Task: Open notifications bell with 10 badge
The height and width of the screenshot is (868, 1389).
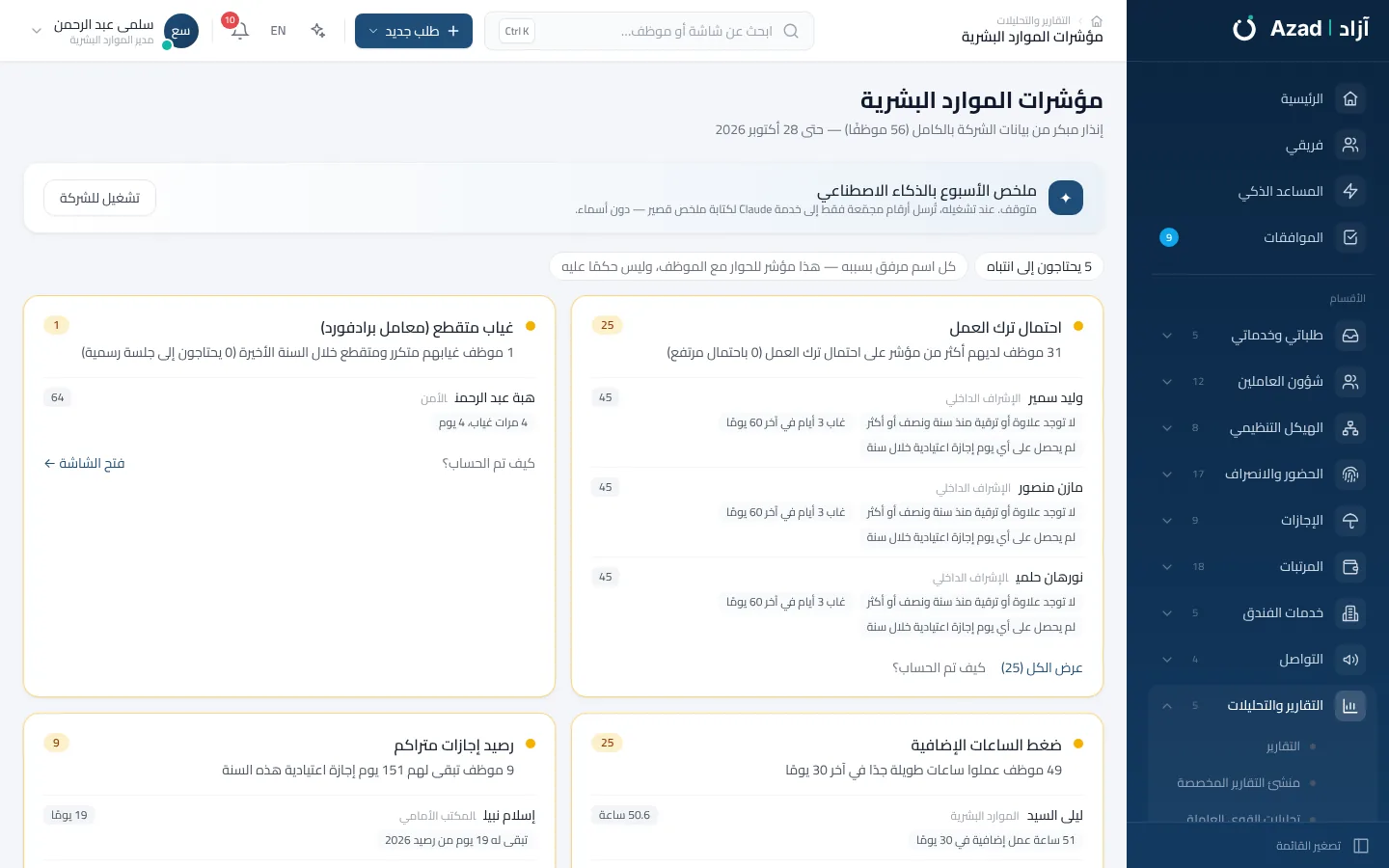Action: (239, 31)
